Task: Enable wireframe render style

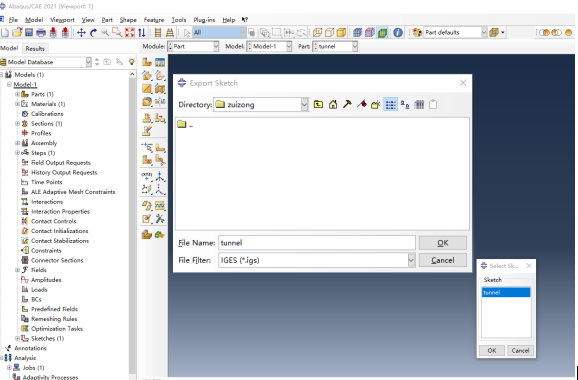Action: [x=317, y=32]
